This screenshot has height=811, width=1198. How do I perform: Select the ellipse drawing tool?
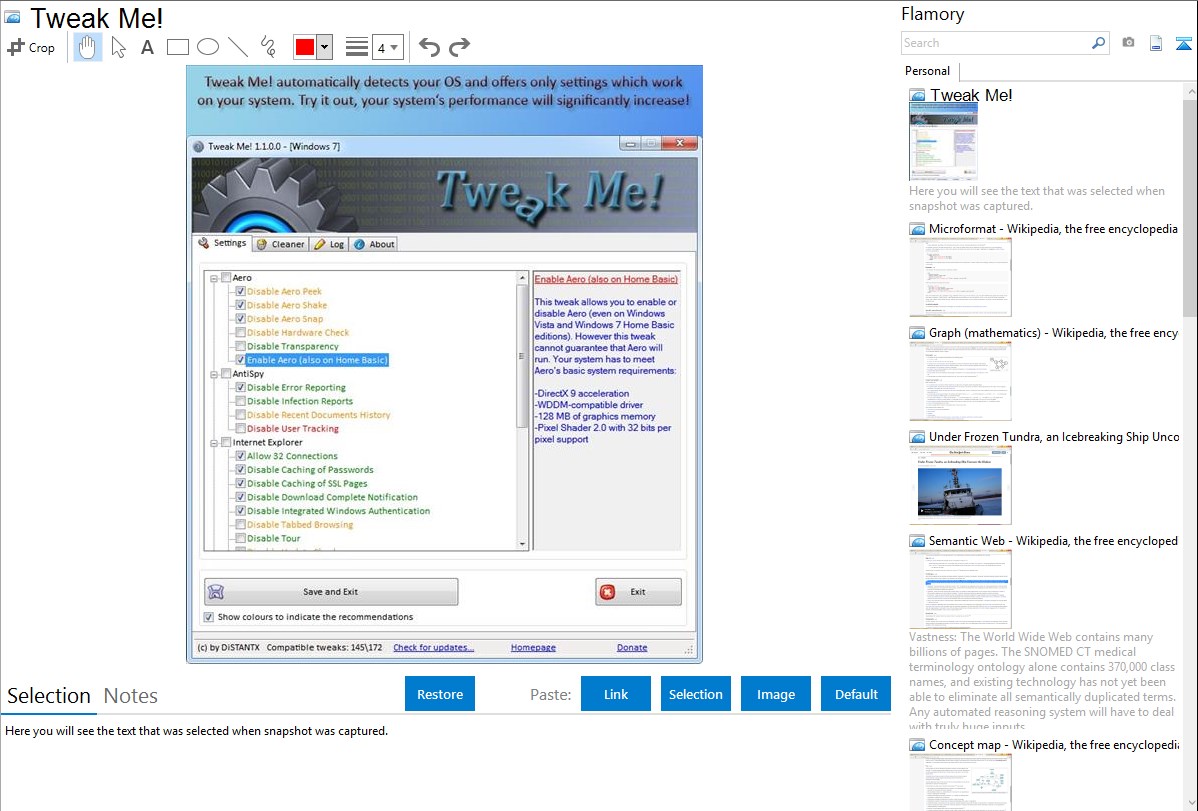pyautogui.click(x=208, y=47)
